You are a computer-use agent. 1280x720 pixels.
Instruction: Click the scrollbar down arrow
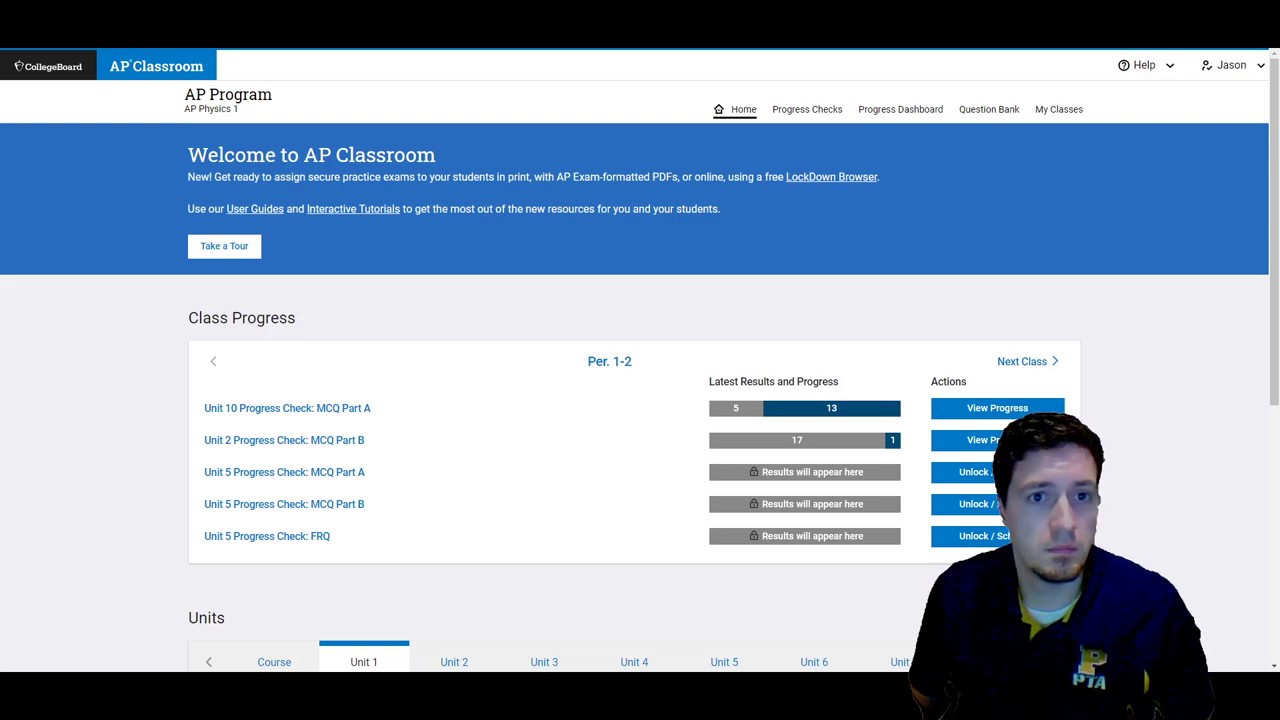coord(1274,665)
